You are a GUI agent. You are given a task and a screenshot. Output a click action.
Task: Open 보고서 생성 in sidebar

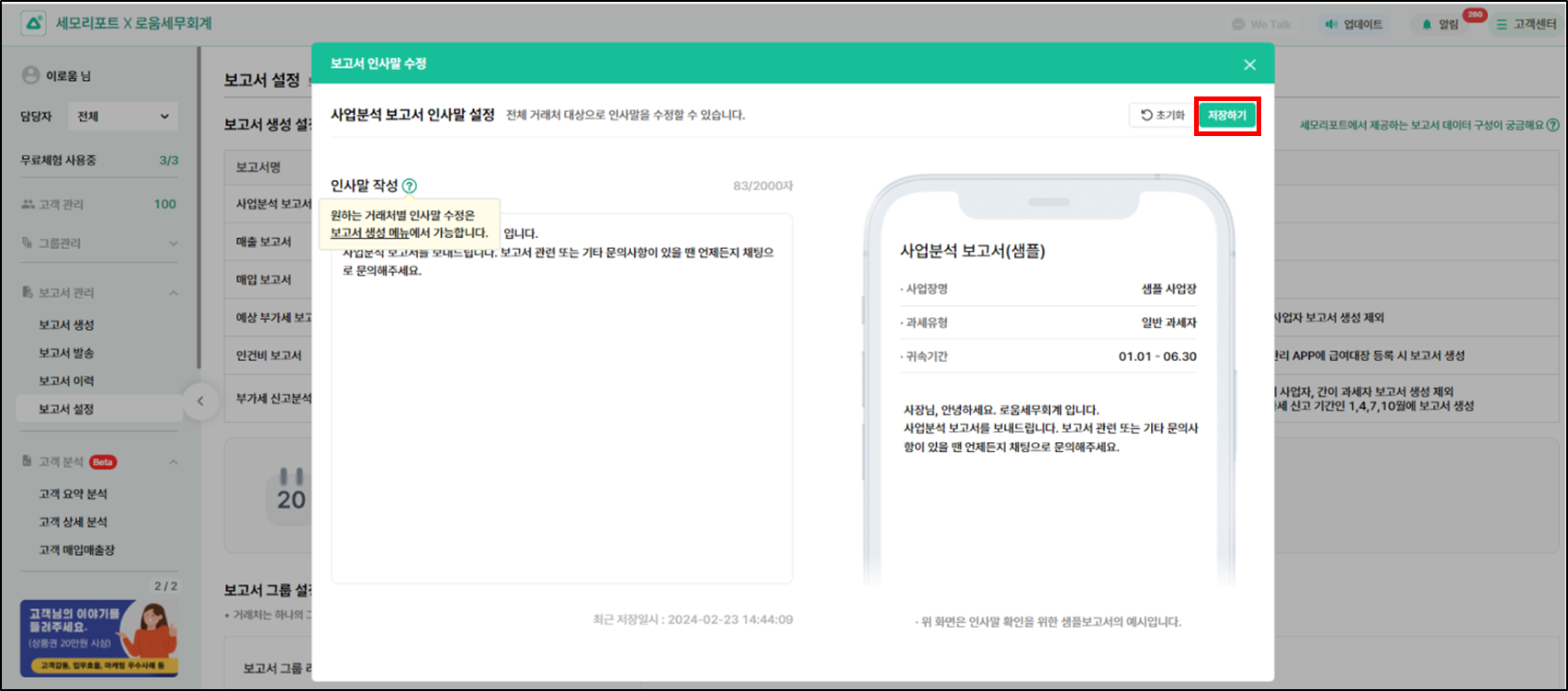point(66,325)
